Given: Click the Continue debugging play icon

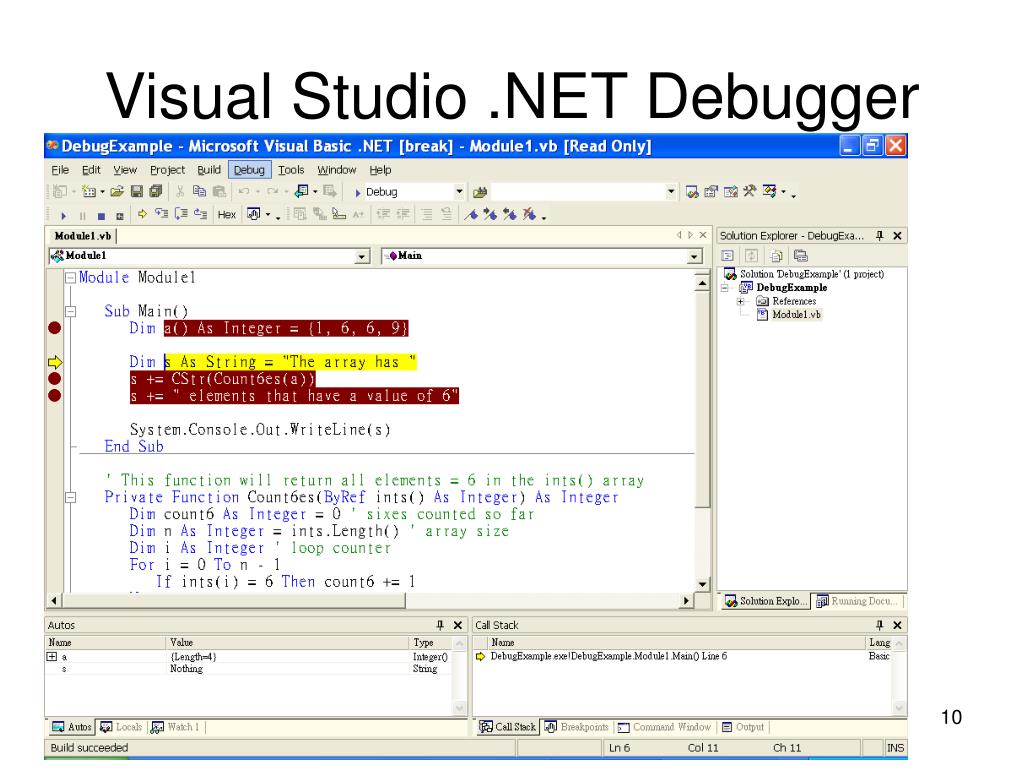Looking at the screenshot, I should coord(63,215).
